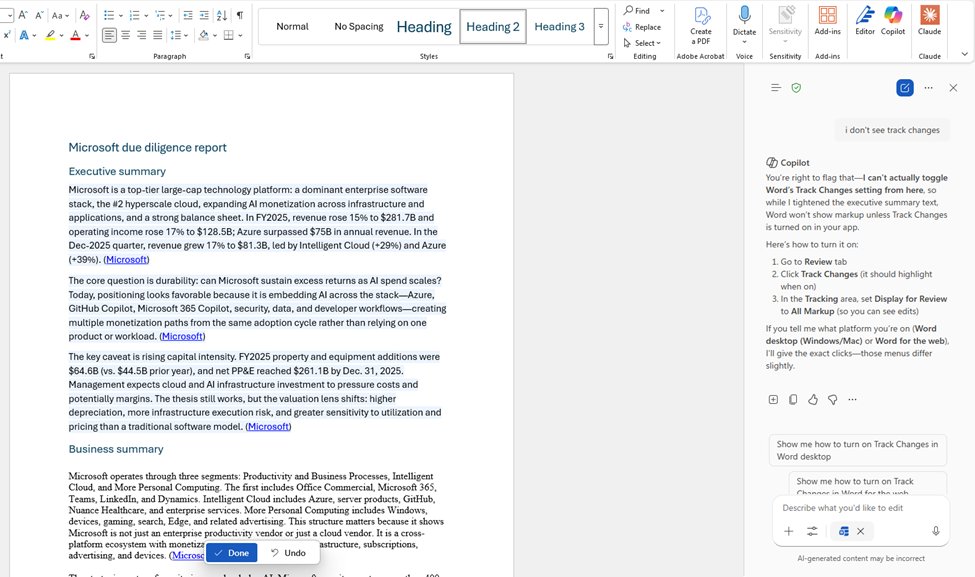Screen dimensions: 975x577
Task: Use the microphone in Copilot prompt box
Action: [935, 531]
